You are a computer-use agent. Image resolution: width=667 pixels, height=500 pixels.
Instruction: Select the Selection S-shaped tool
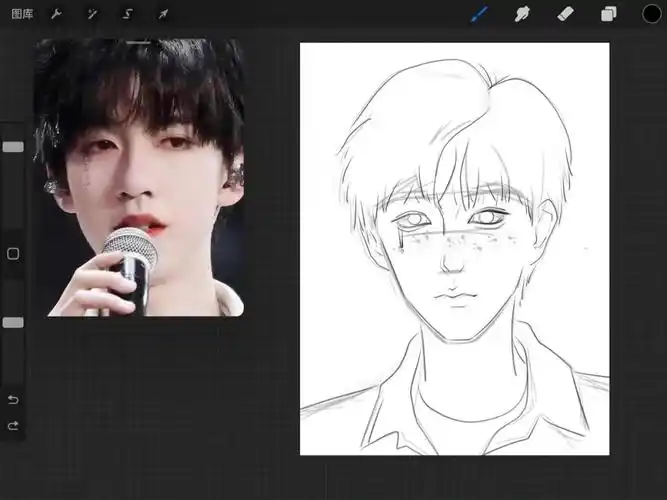tap(128, 14)
